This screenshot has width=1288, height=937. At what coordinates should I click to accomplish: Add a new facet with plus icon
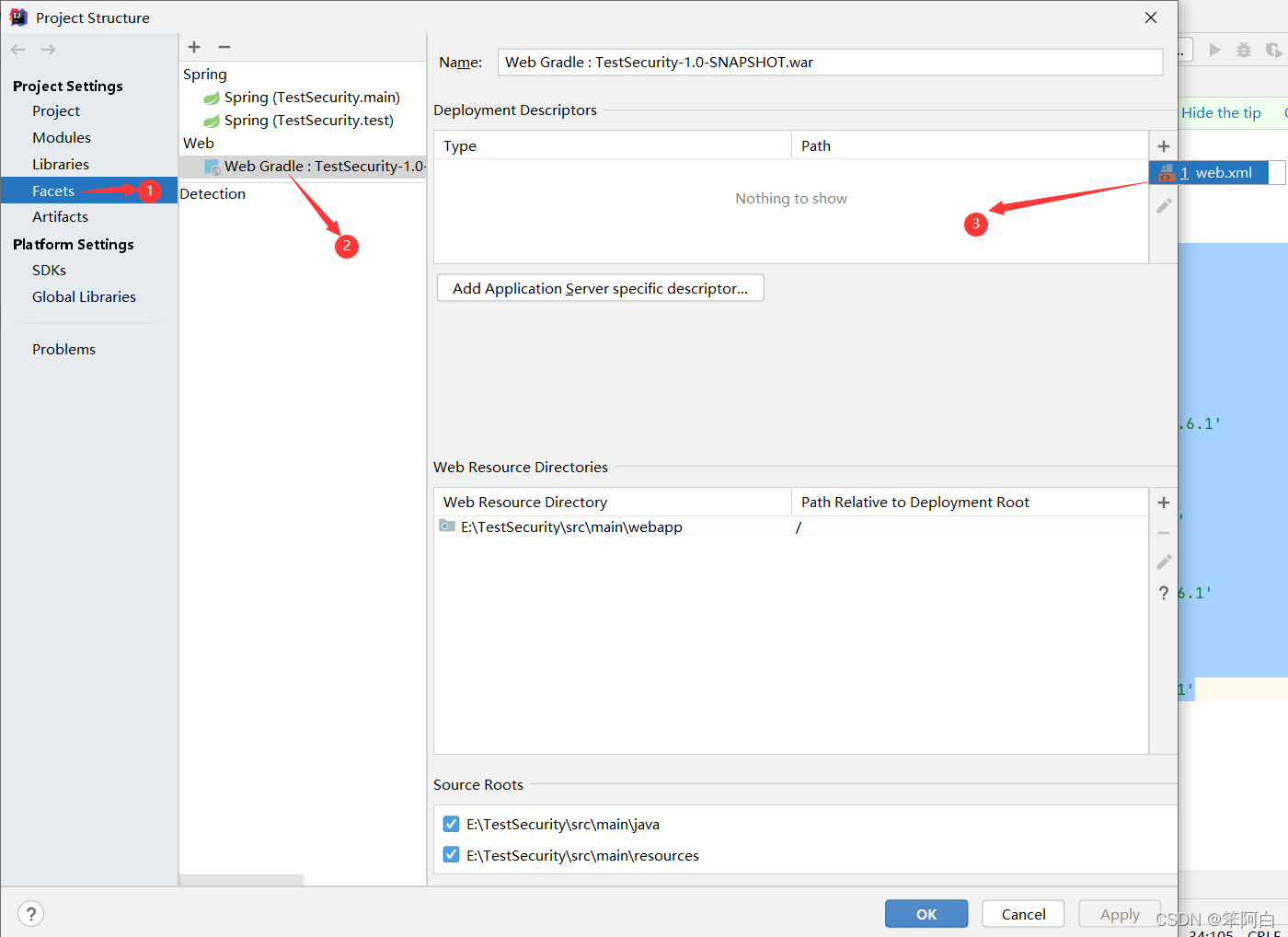tap(194, 47)
